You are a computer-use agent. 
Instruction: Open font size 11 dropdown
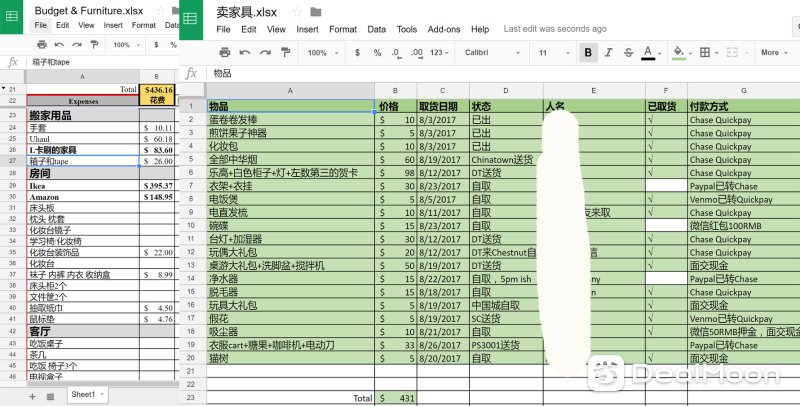pos(554,53)
